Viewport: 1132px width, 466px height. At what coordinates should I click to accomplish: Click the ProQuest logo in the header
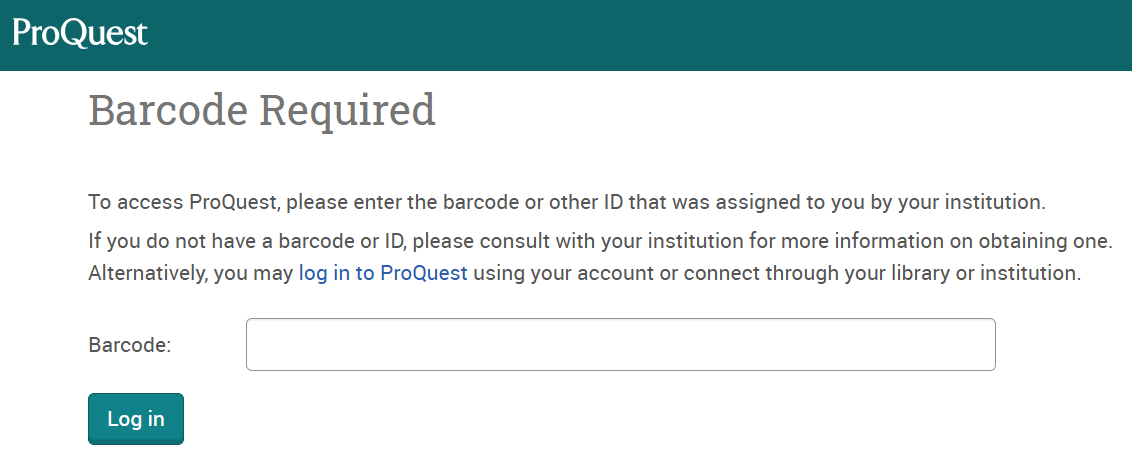coord(80,33)
